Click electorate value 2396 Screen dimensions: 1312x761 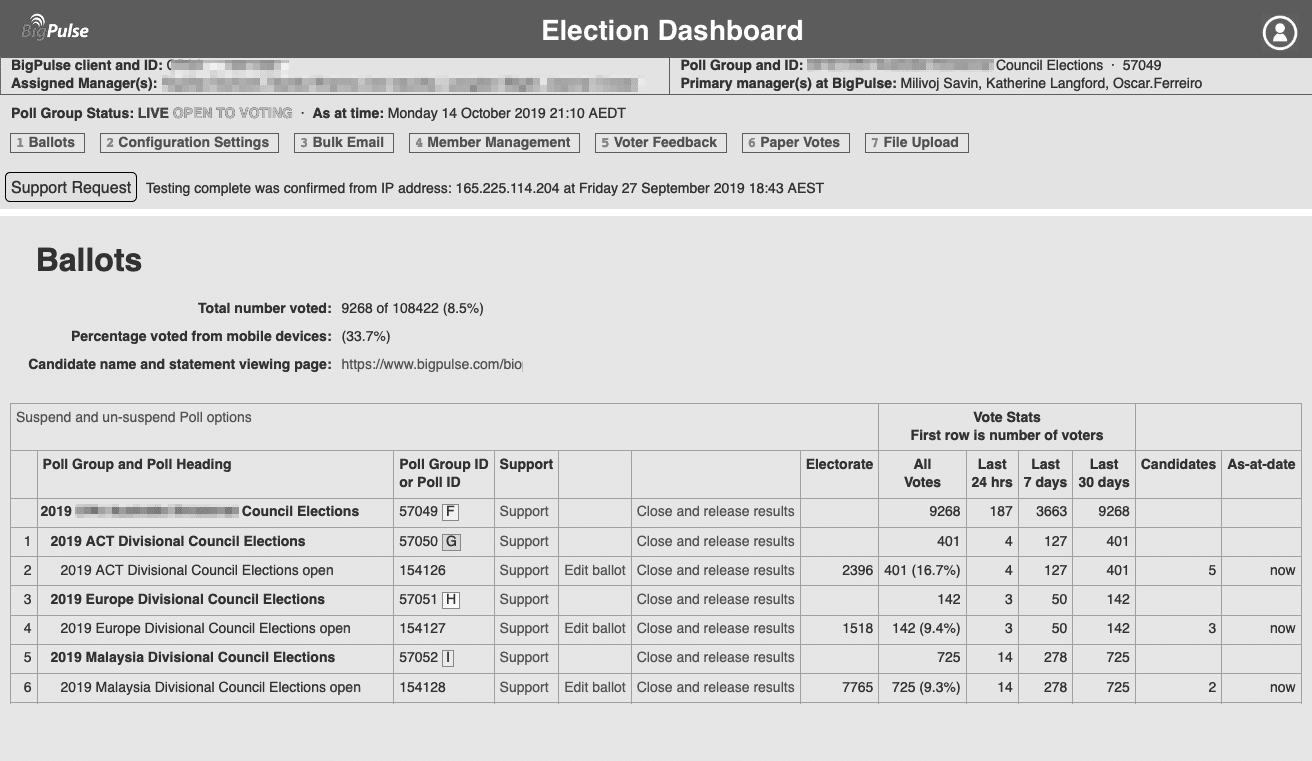pyautogui.click(x=856, y=571)
